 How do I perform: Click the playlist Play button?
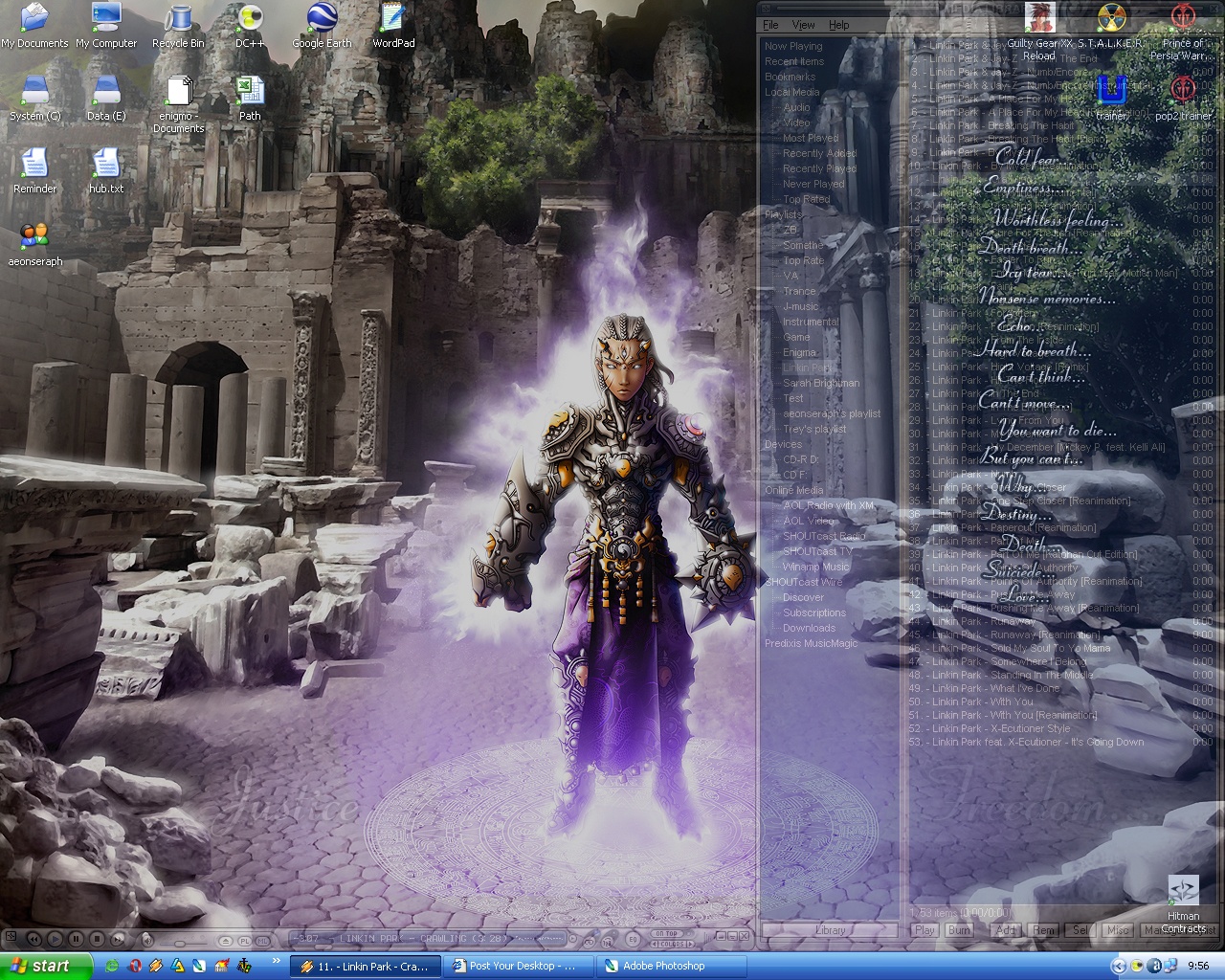pos(924,930)
